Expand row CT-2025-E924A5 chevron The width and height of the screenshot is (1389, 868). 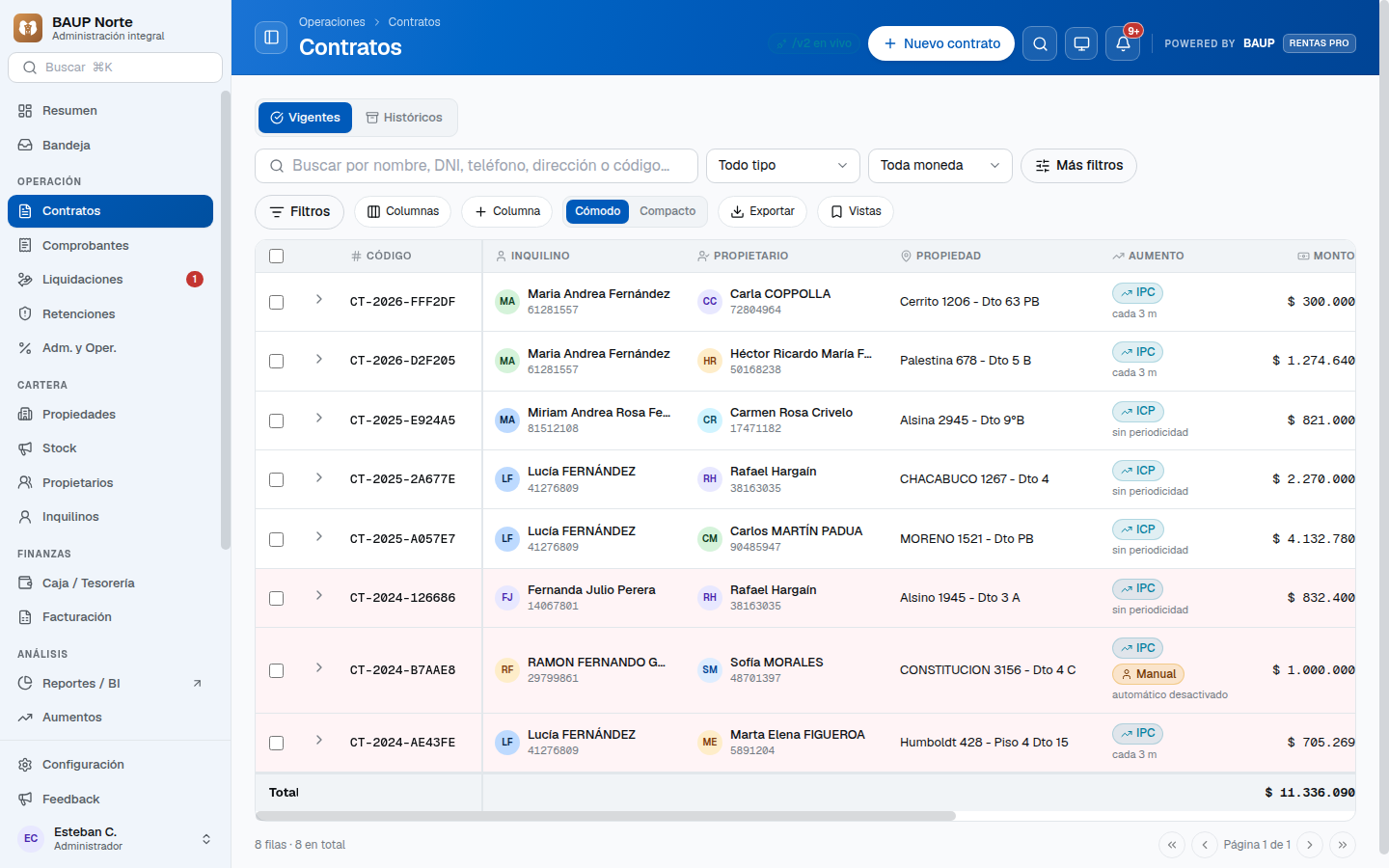point(319,419)
